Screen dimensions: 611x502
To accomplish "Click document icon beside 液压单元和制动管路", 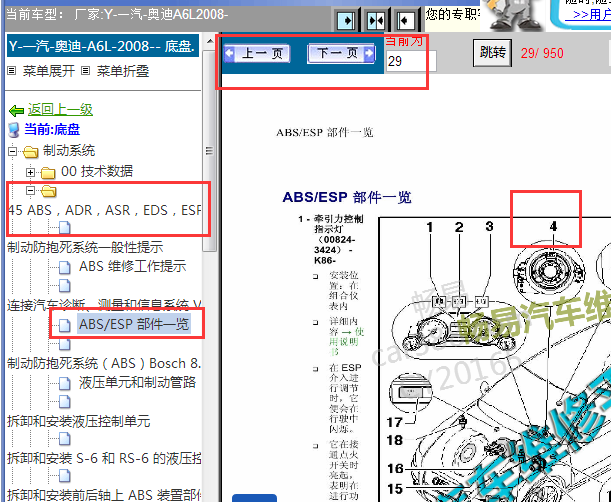I will click(65, 383).
